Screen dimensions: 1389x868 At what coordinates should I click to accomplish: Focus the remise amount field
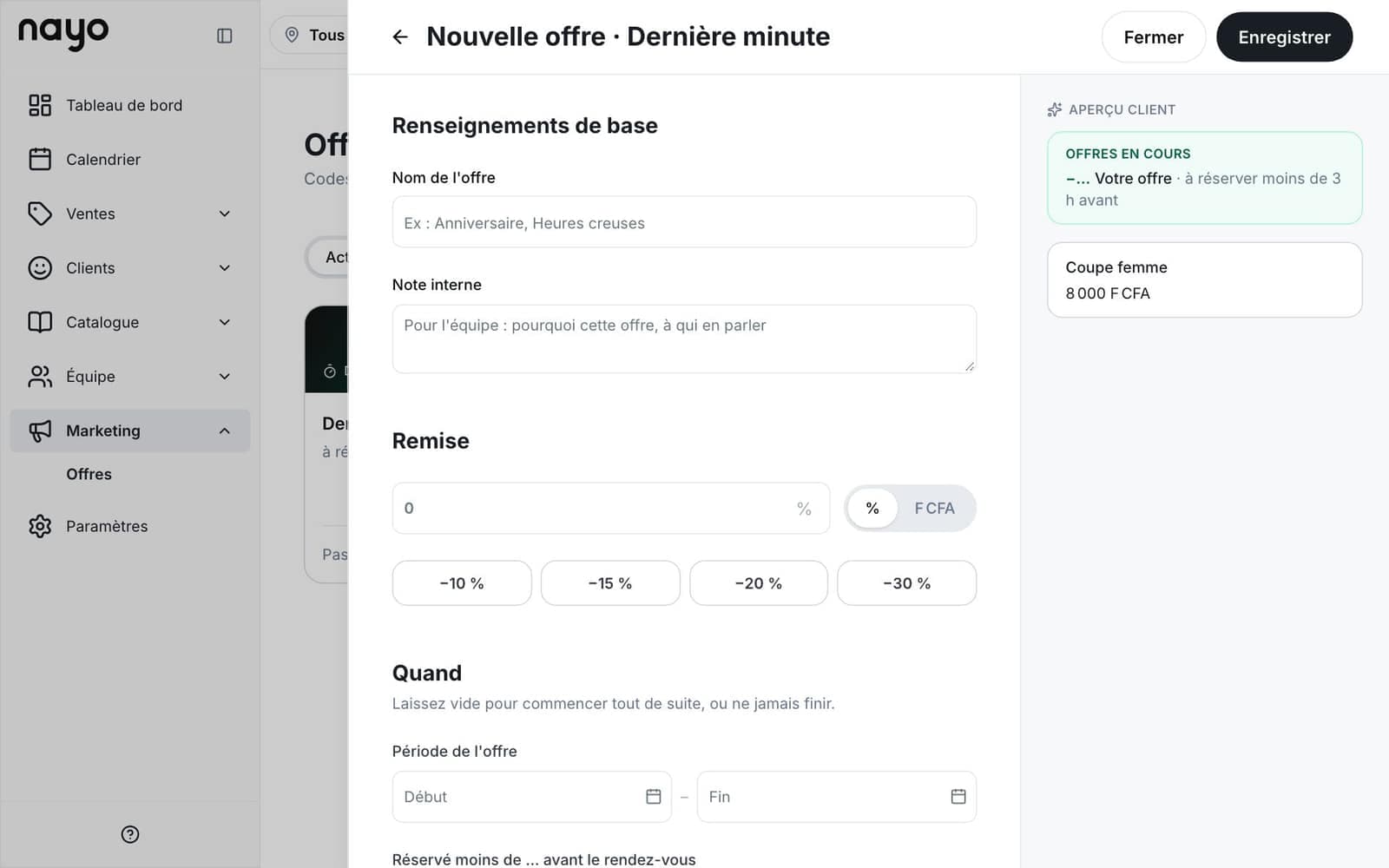coord(611,508)
